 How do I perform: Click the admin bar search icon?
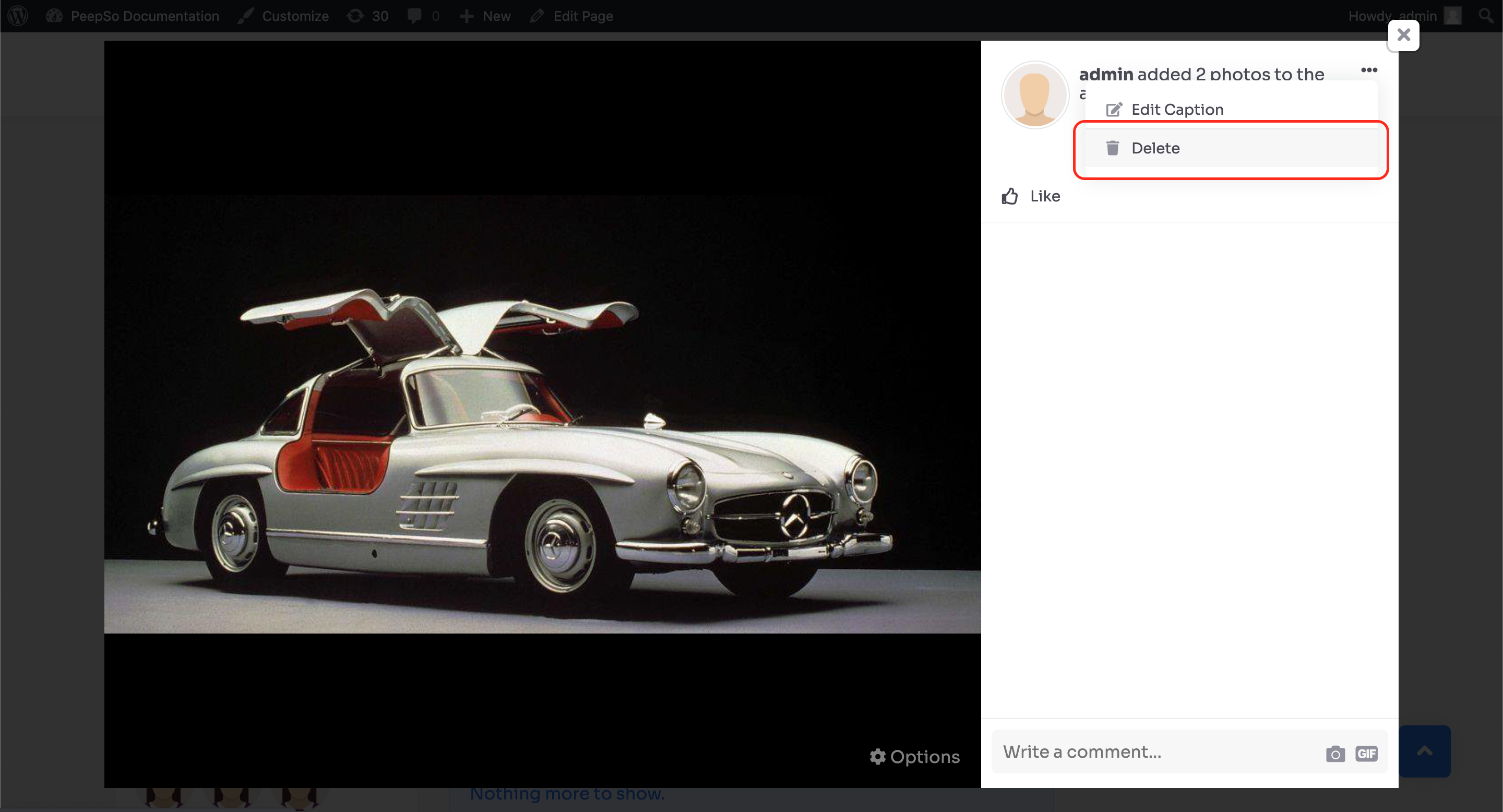click(x=1485, y=16)
